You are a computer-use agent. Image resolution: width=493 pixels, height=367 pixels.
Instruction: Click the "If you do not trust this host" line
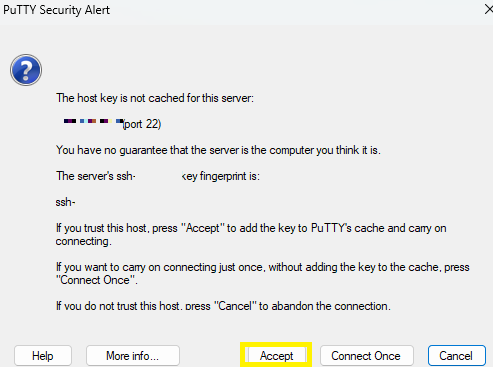tap(223, 306)
